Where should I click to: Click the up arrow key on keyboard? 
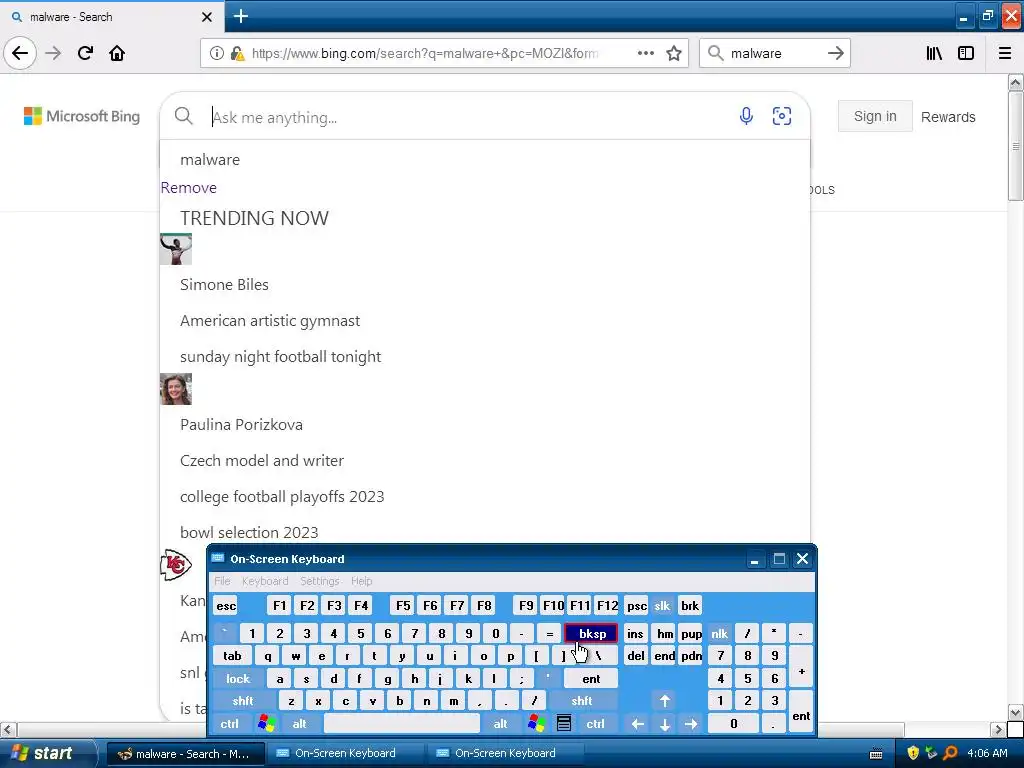click(664, 701)
